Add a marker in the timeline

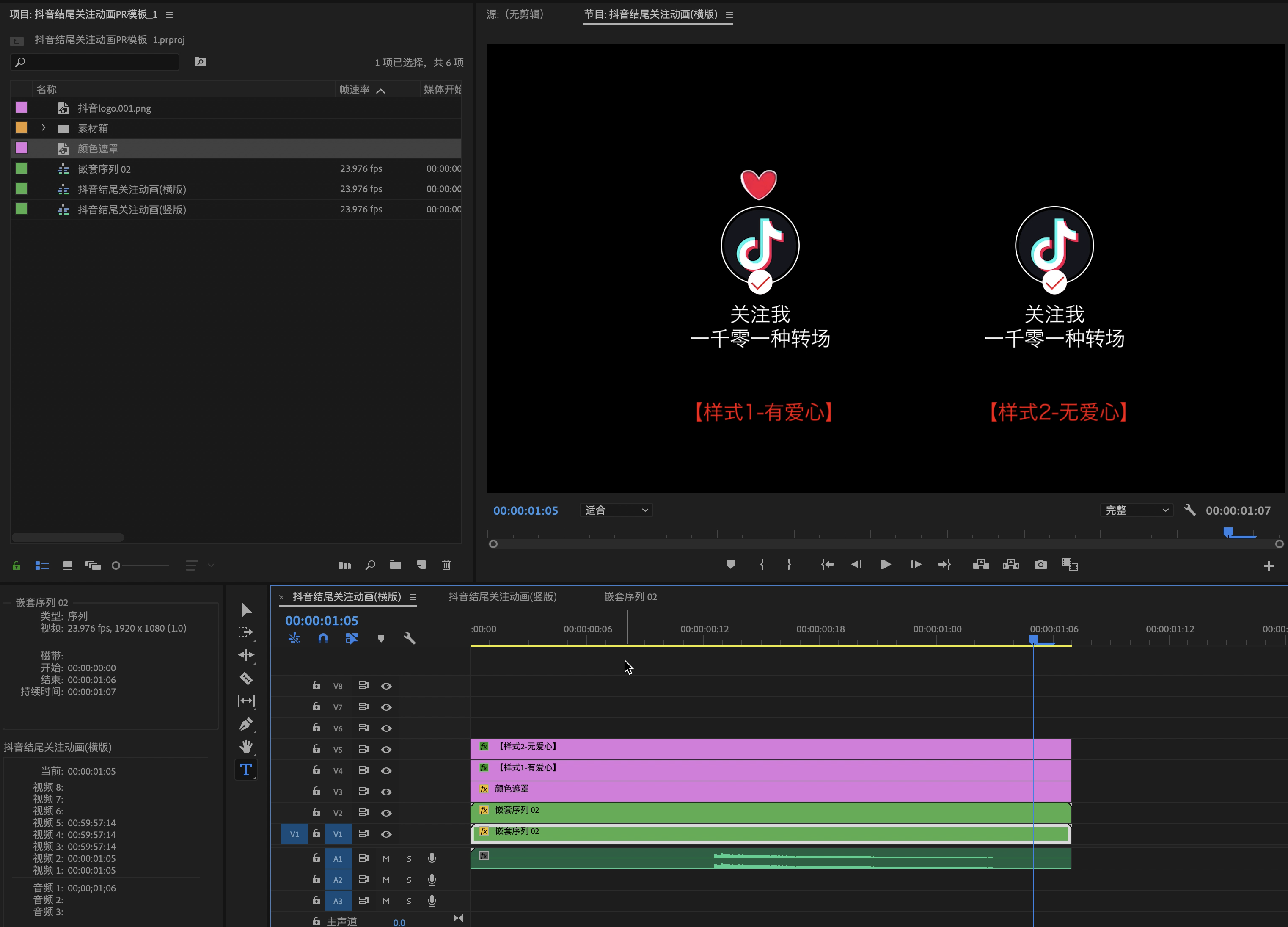tap(381, 638)
